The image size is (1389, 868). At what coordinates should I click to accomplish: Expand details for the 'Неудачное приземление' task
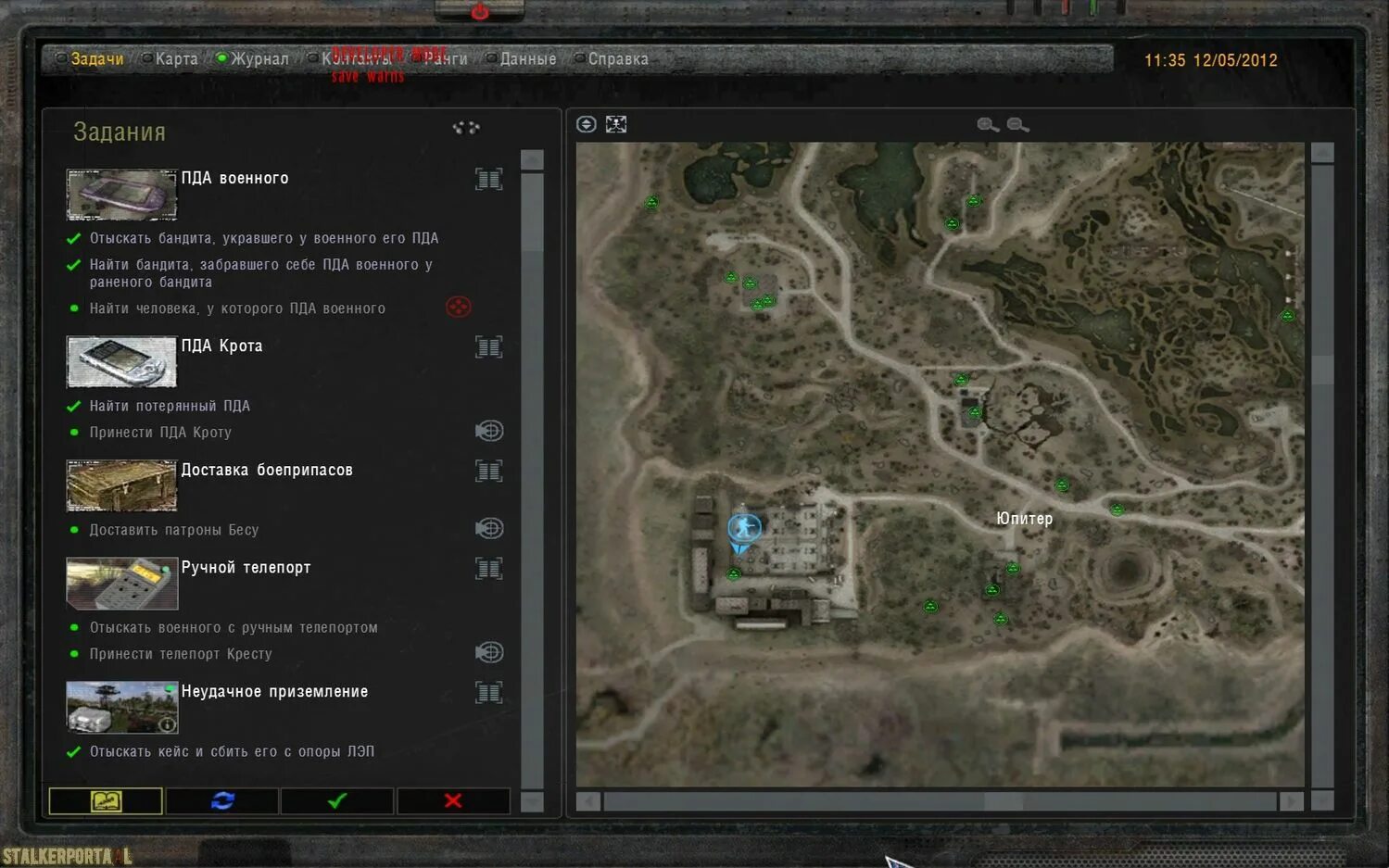pos(489,693)
